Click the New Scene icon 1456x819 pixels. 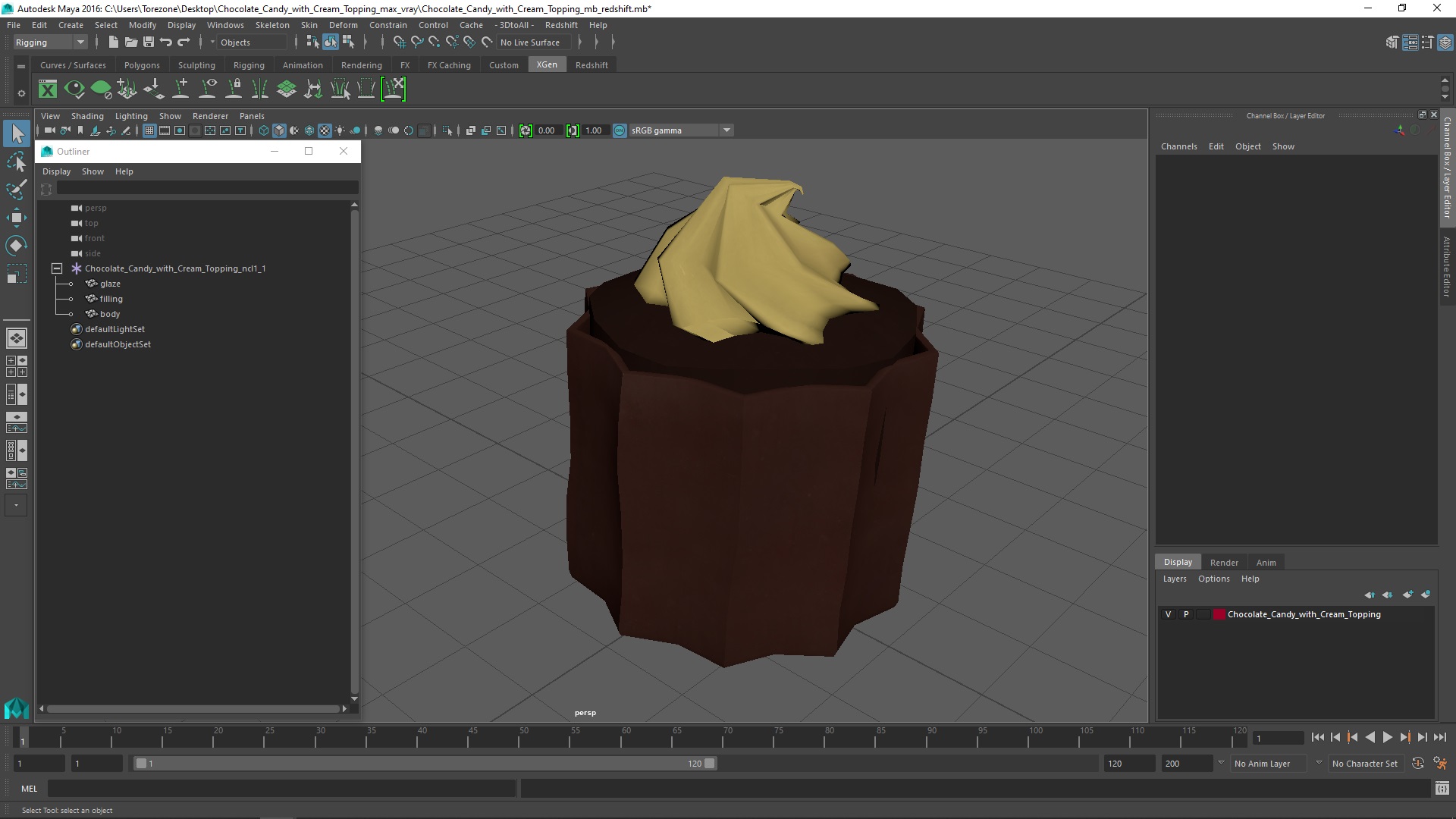pos(113,42)
